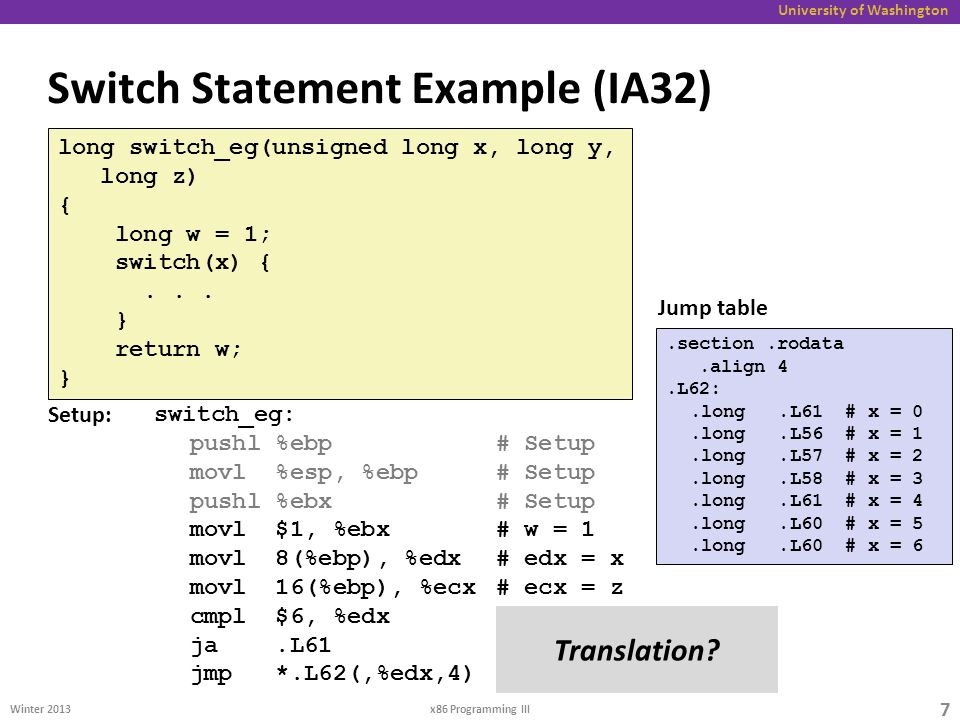
Task: Select the "movl 16(%ebp), %ecx" instruction
Action: tap(332, 588)
